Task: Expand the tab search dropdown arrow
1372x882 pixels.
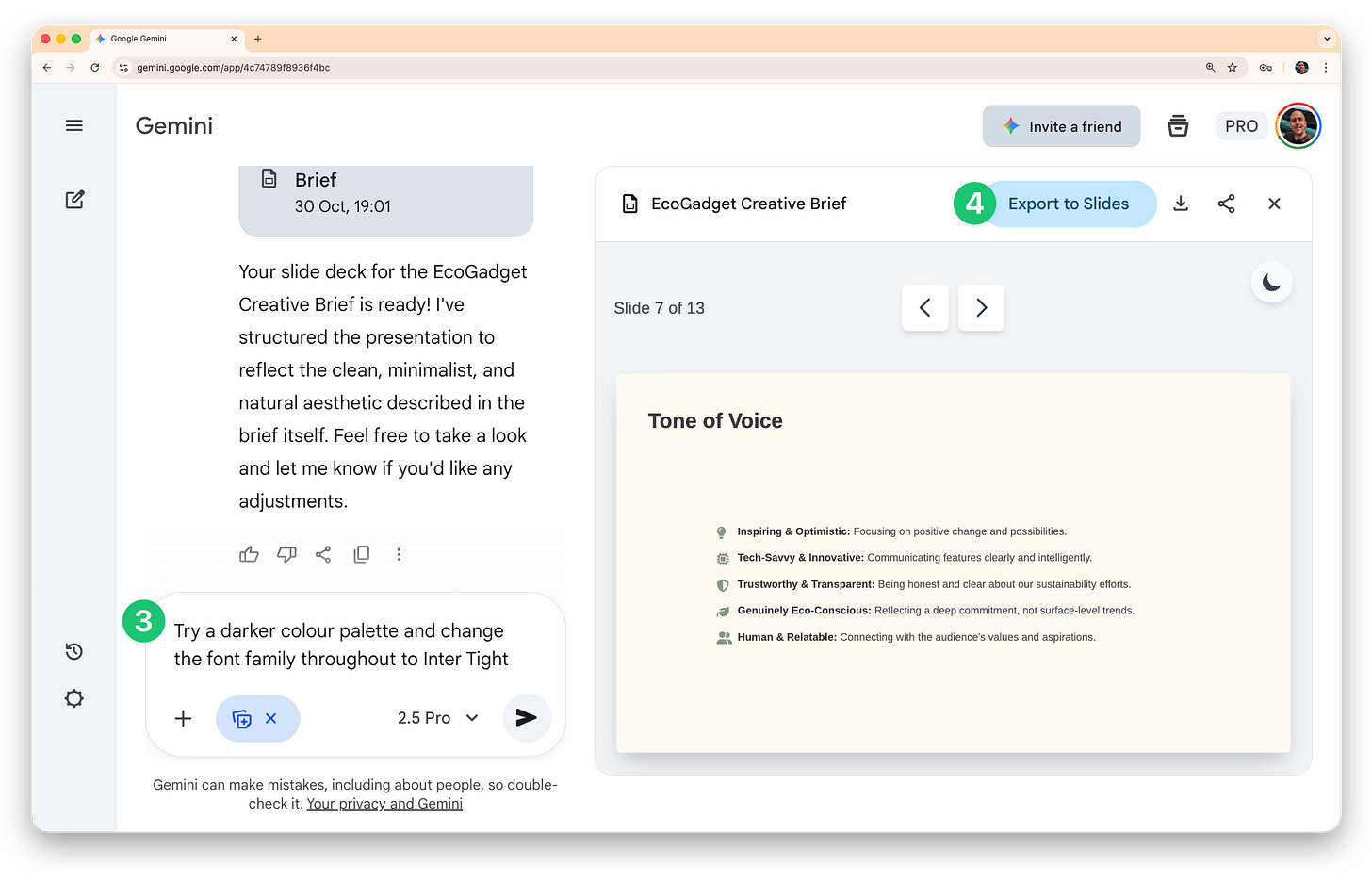Action: click(1327, 39)
